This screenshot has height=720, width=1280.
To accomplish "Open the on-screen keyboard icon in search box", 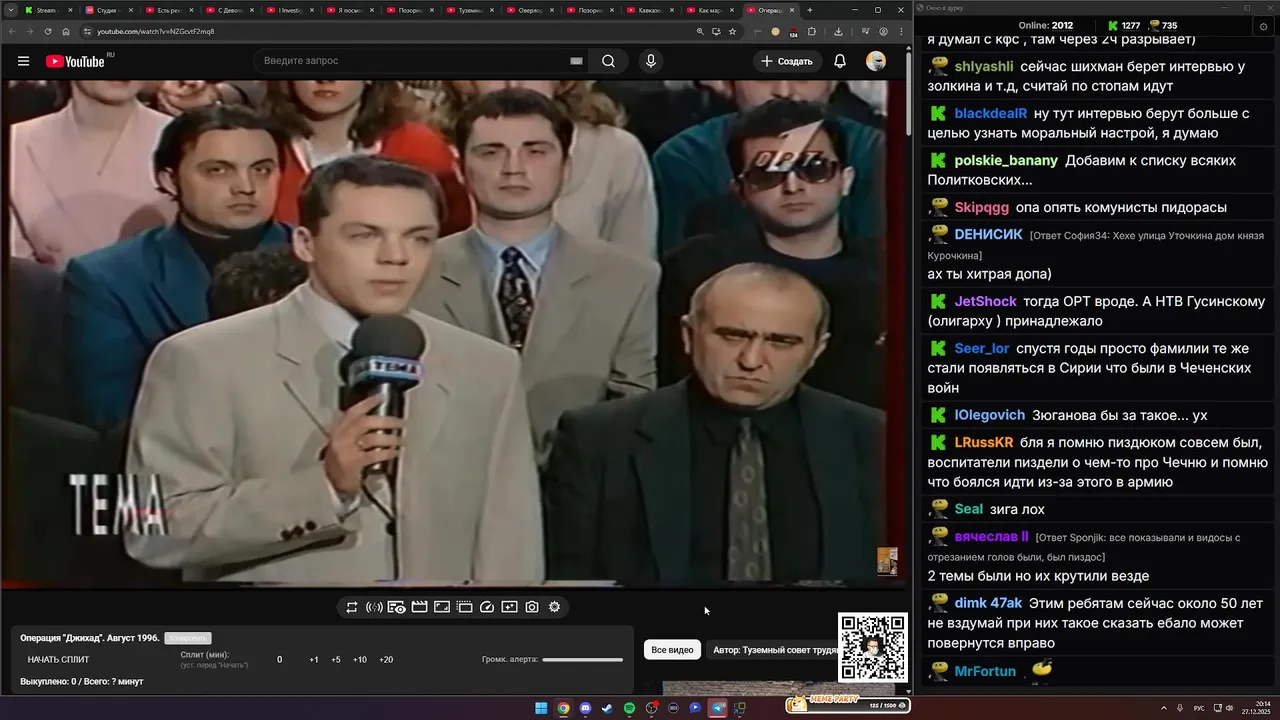I will click(x=576, y=61).
